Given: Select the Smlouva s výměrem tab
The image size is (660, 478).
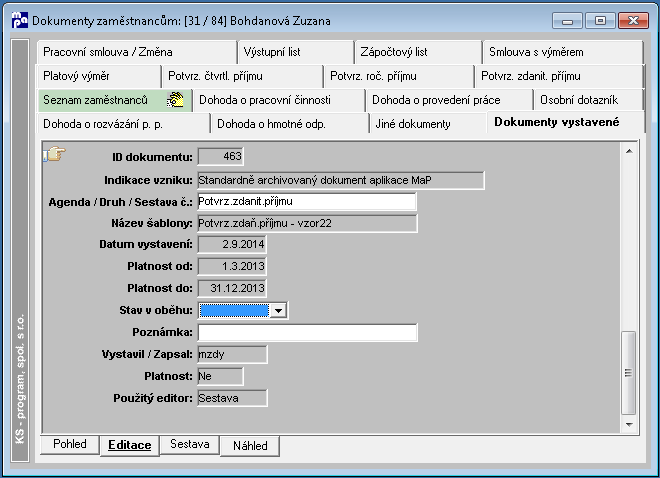Looking at the screenshot, I should coord(563,52).
